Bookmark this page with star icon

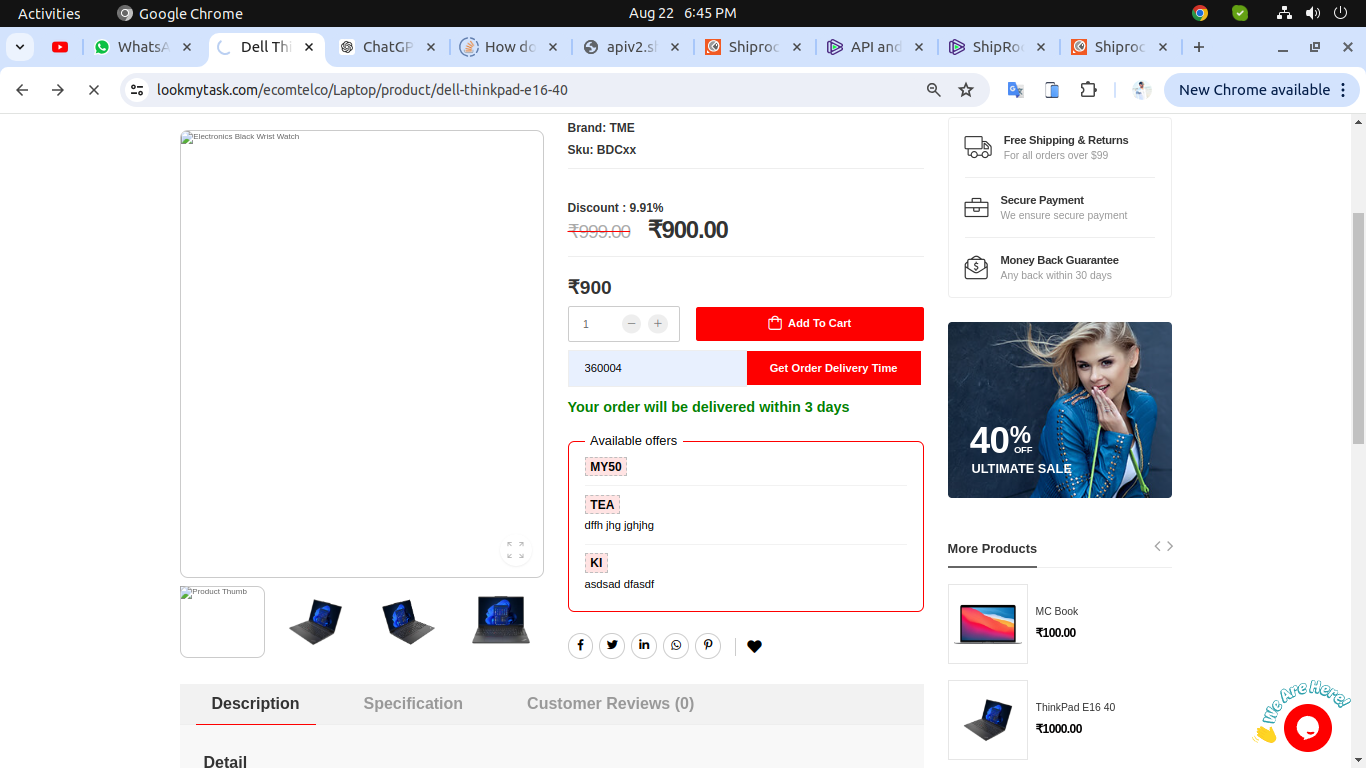pos(966,90)
